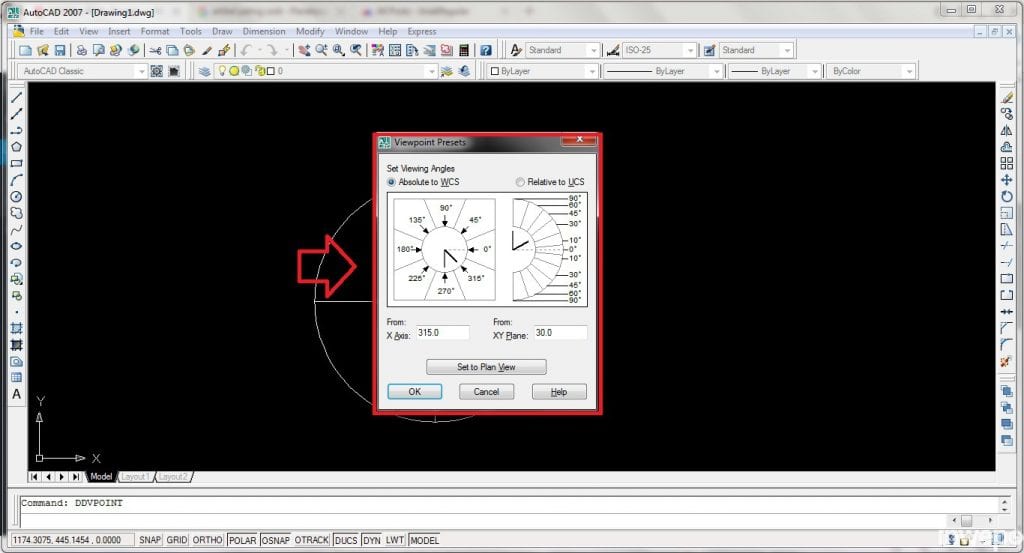Open the Dimension menu
Screen dimensions: 1024x553
click(x=263, y=31)
